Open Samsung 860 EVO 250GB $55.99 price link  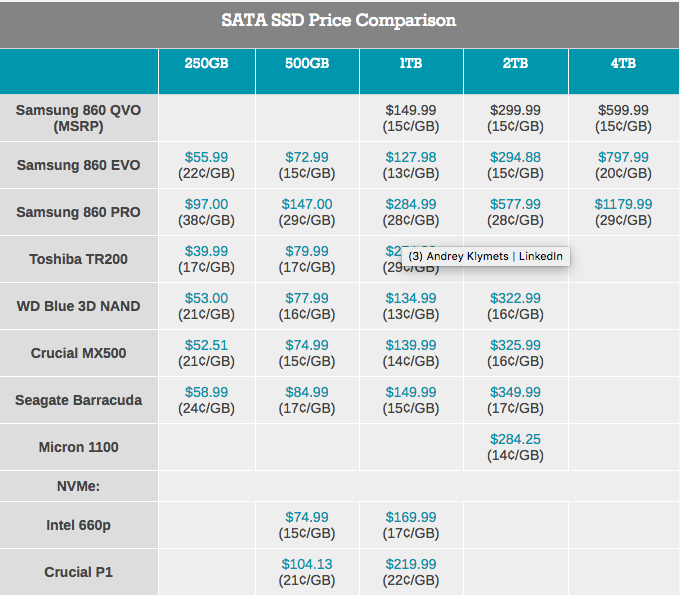206,157
